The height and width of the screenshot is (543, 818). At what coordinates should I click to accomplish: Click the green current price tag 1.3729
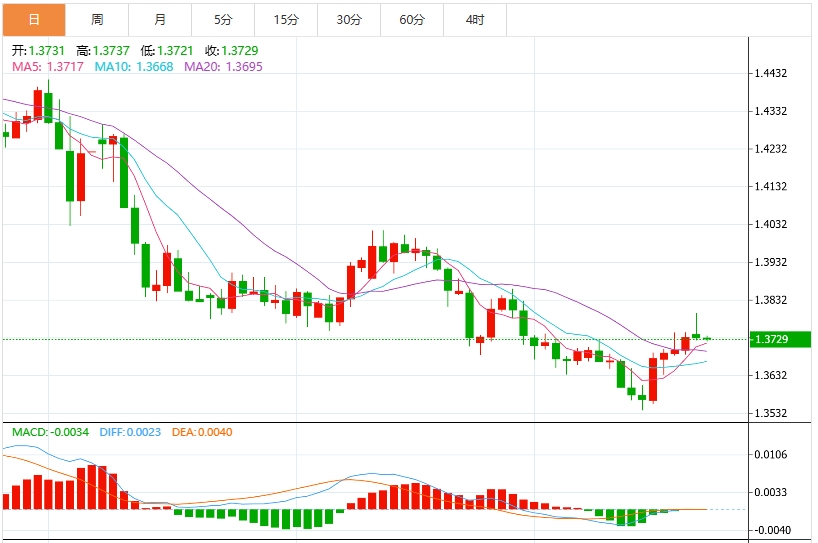pyautogui.click(x=780, y=339)
